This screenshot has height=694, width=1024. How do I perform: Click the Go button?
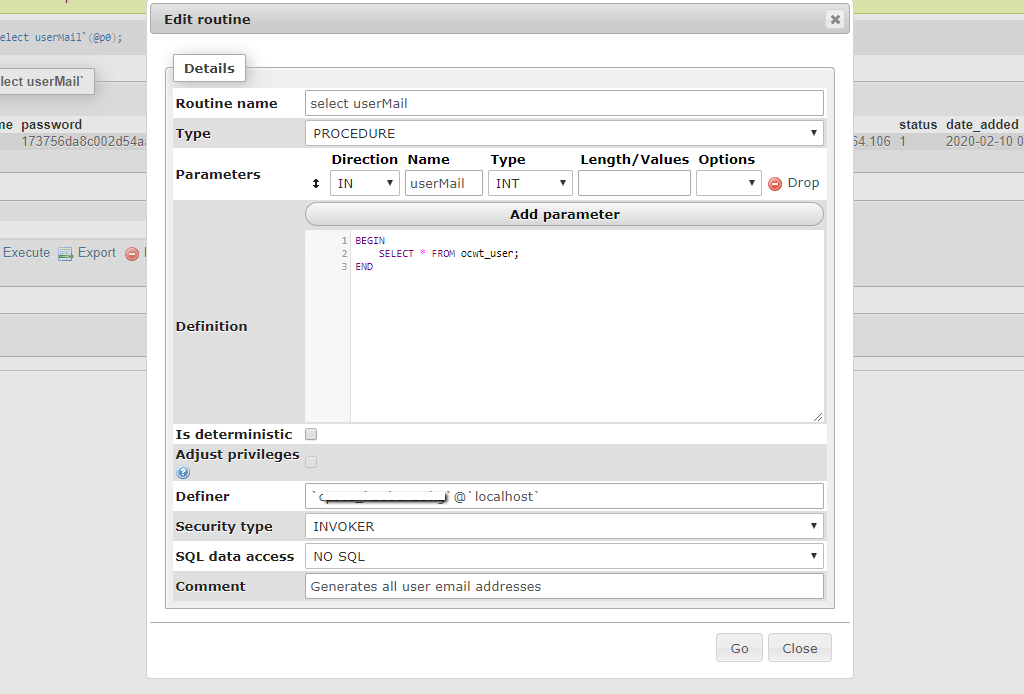pos(739,648)
